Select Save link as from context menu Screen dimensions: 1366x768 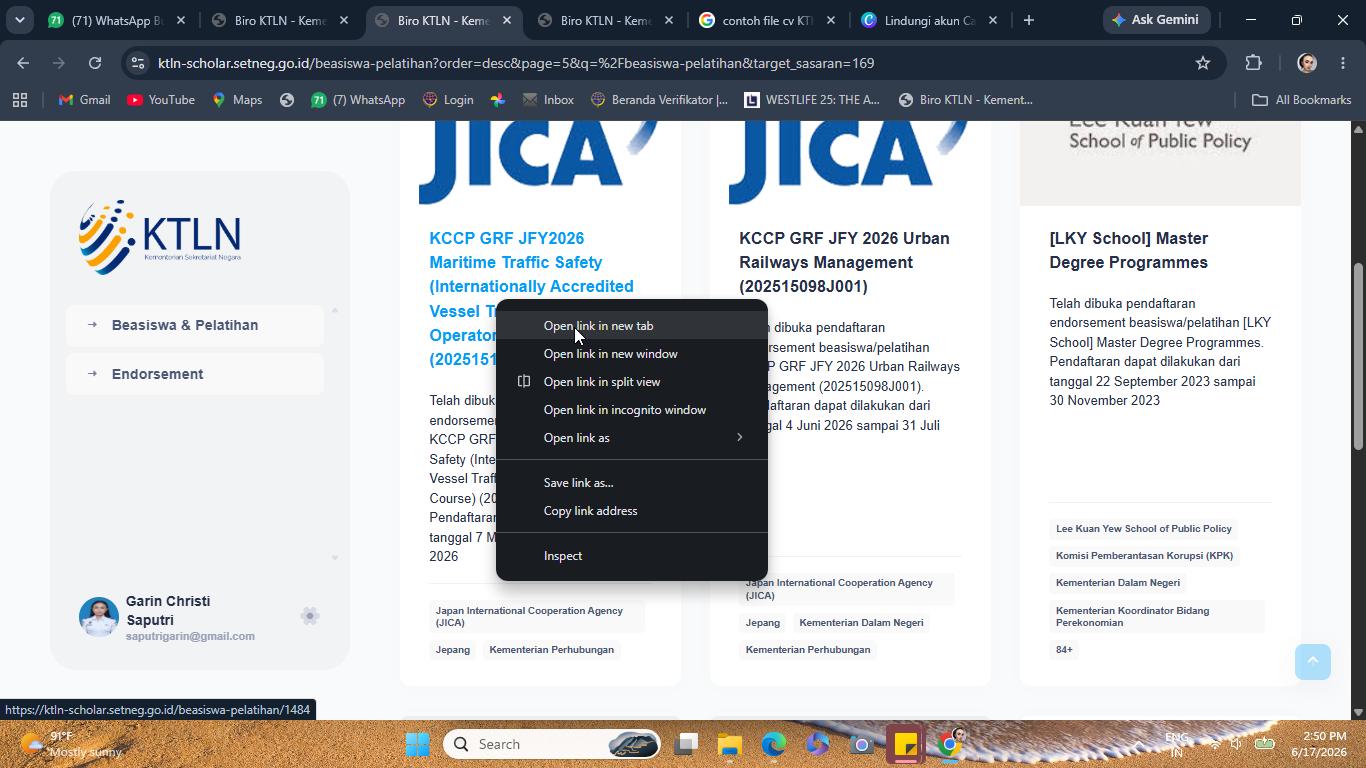[x=632, y=483]
